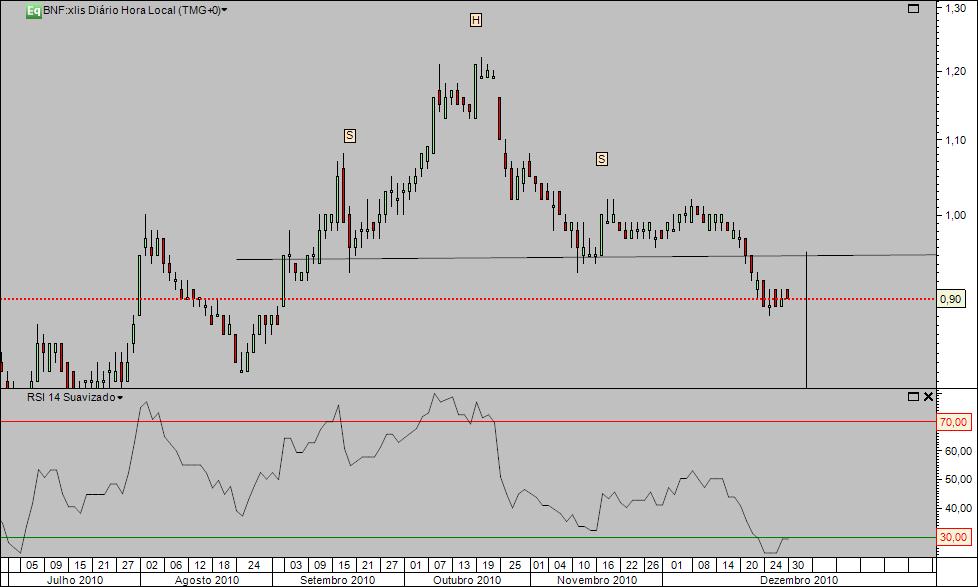This screenshot has height=587, width=978.
Task: Click date 04 in Novembro 2010
Action: 560,565
